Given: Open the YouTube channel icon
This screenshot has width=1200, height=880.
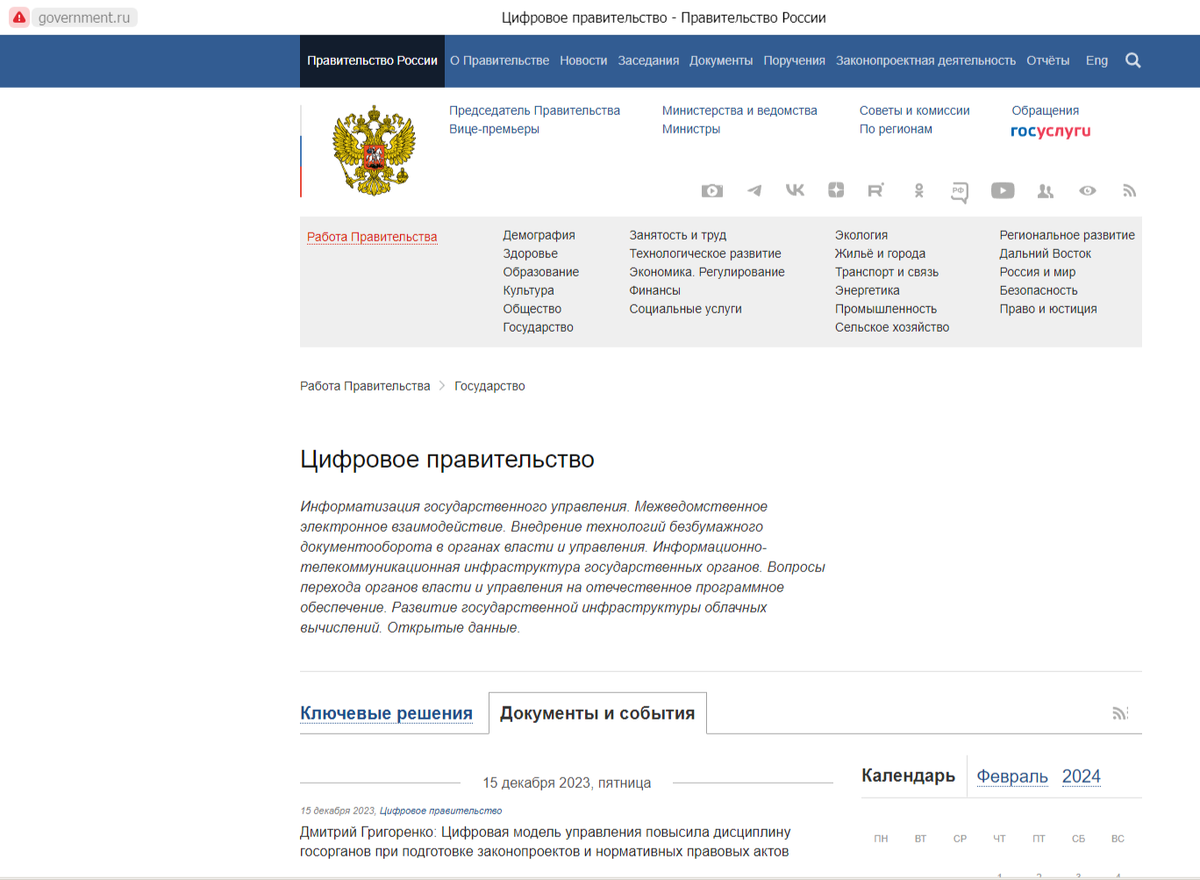Looking at the screenshot, I should (1002, 190).
